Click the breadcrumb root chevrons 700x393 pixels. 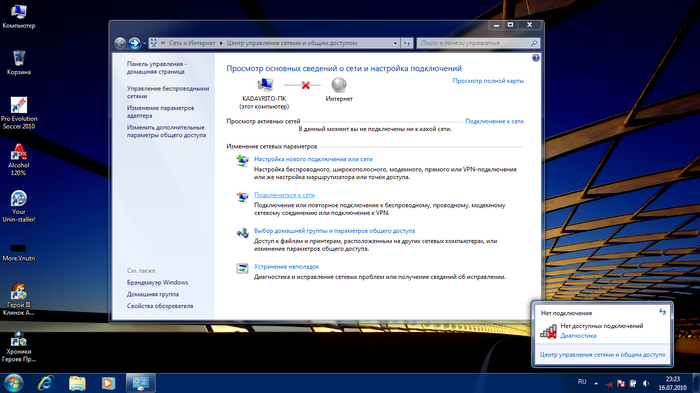click(163, 43)
